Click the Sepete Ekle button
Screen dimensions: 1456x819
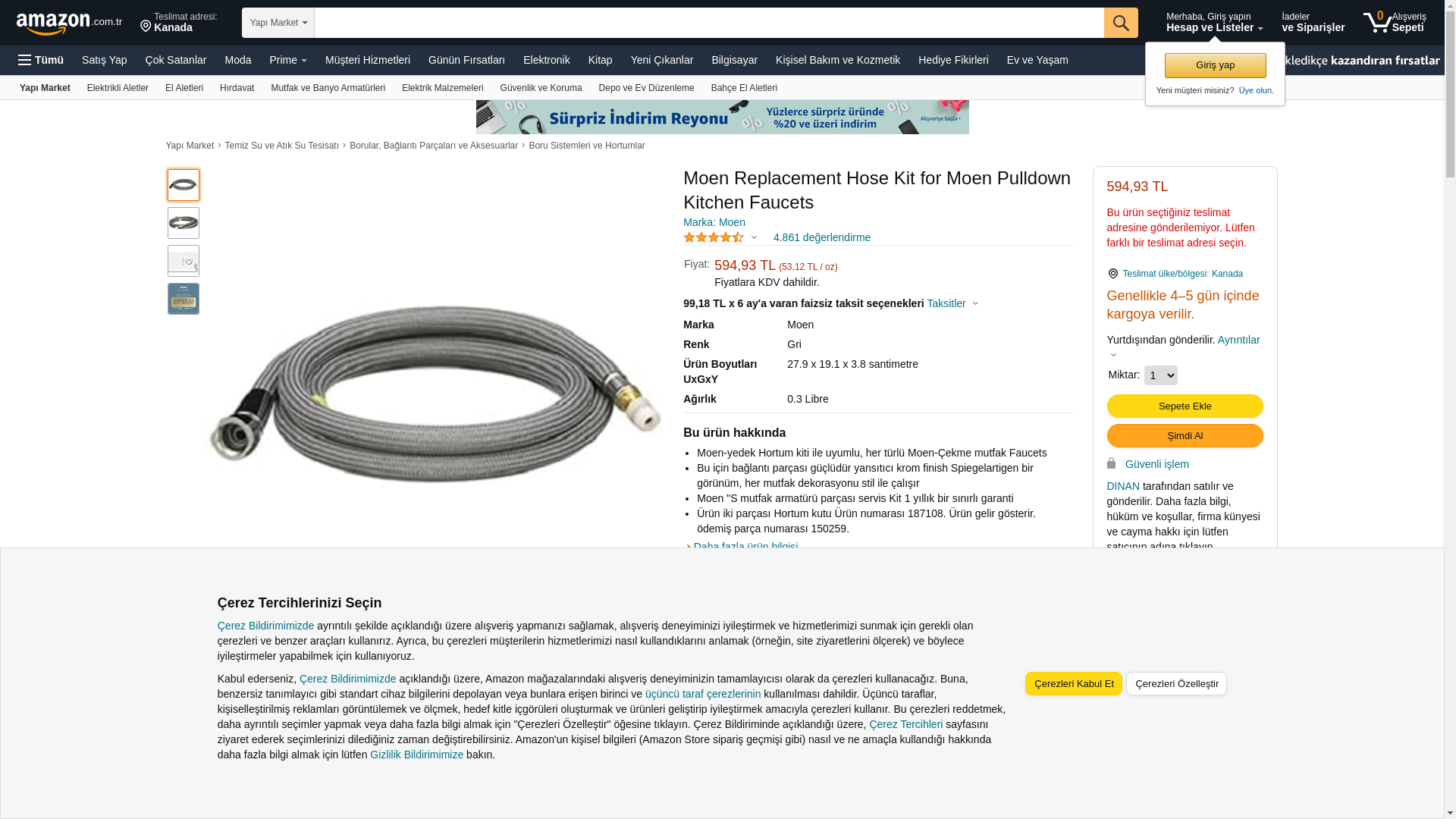(x=1185, y=406)
